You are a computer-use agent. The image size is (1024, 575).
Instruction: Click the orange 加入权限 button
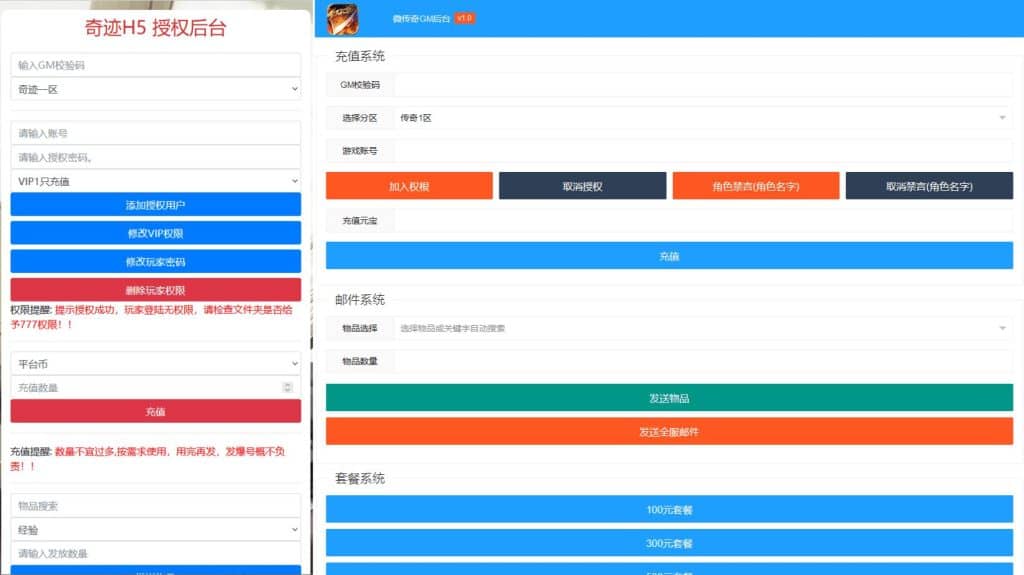tap(409, 186)
